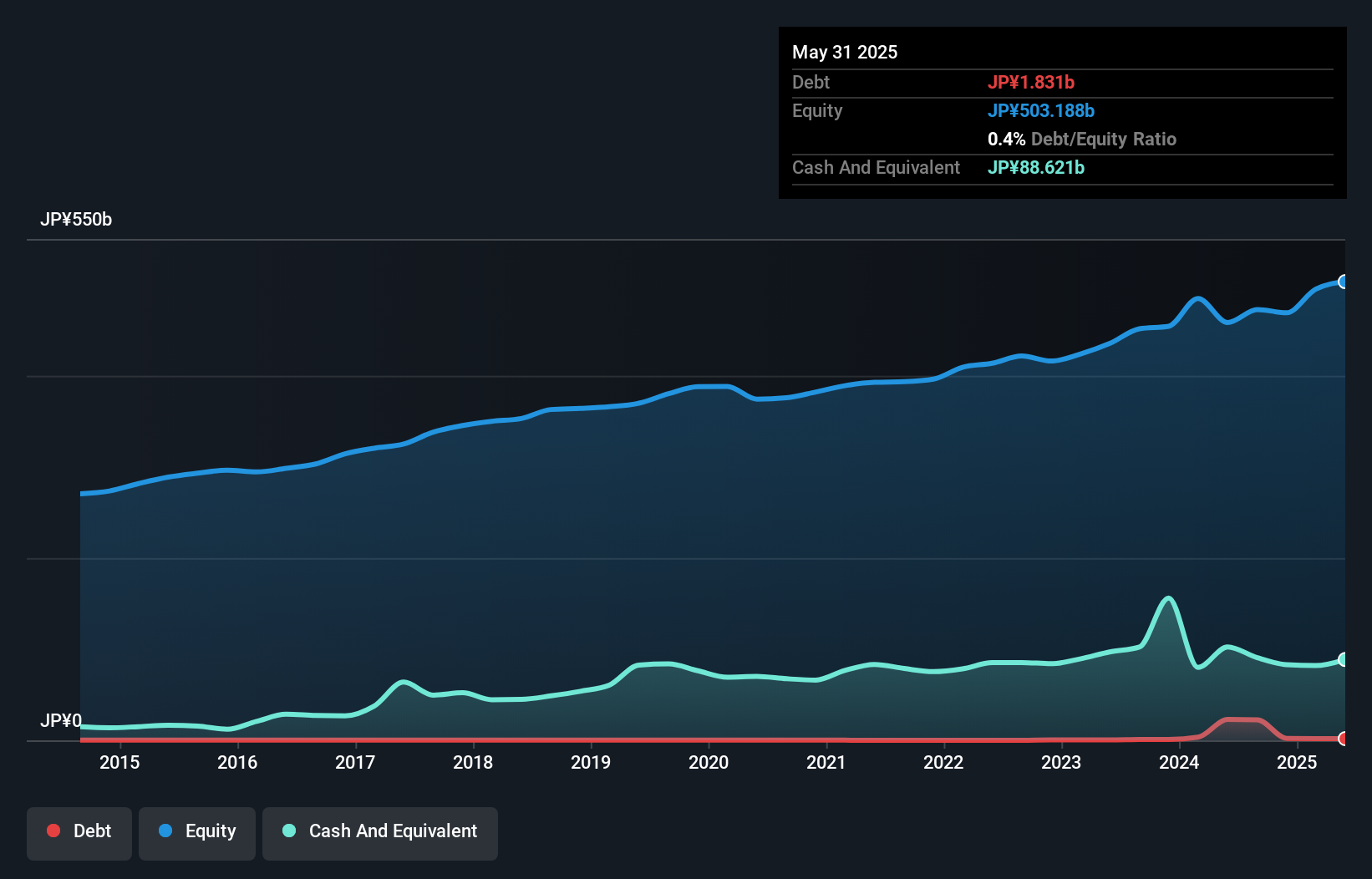Toggle the Debt series label in legend
Screen dimensions: 1372x879
(x=92, y=831)
